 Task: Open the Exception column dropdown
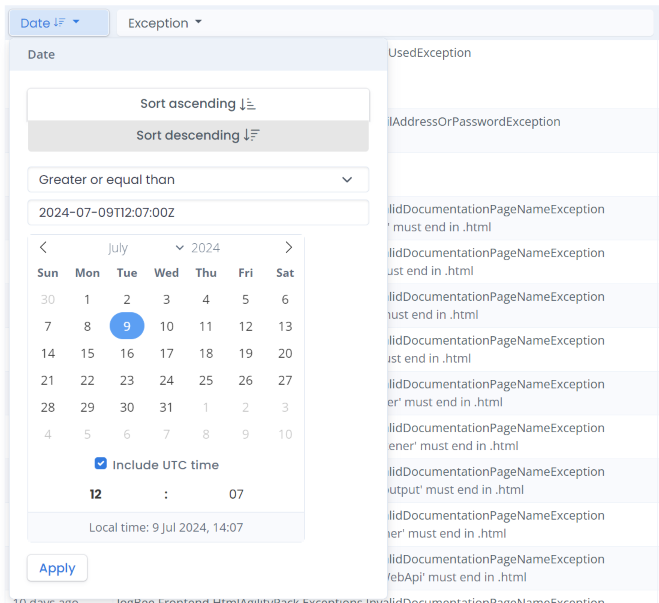click(x=164, y=22)
